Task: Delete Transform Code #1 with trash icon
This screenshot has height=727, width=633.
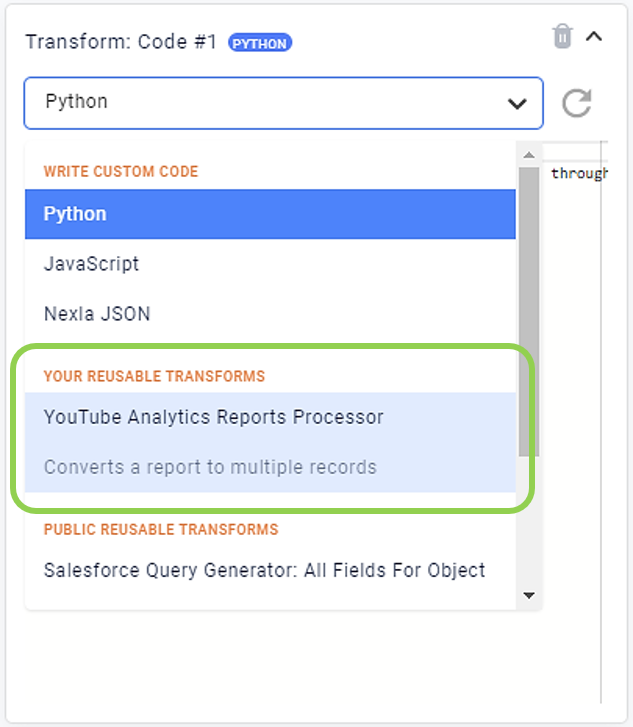Action: pos(562,36)
